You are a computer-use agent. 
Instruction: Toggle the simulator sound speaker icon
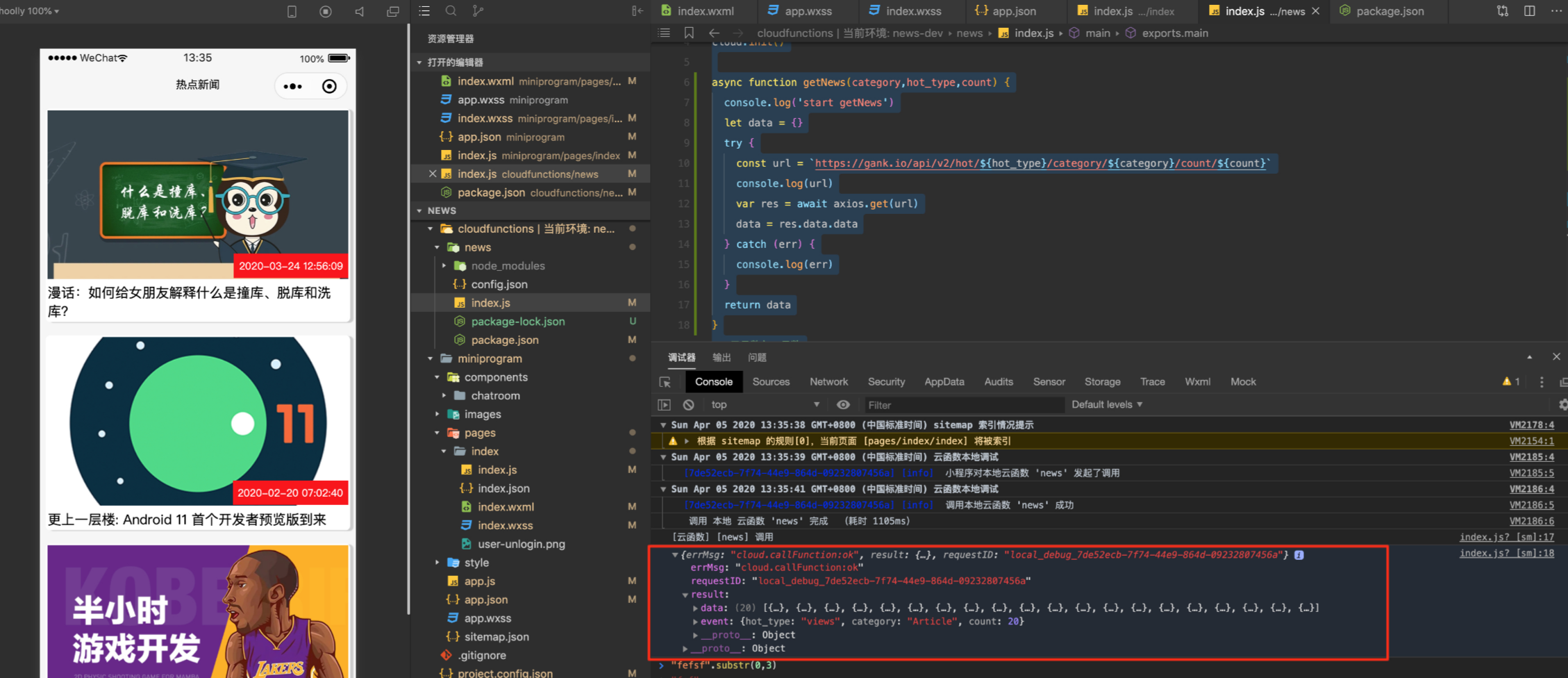[x=359, y=12]
